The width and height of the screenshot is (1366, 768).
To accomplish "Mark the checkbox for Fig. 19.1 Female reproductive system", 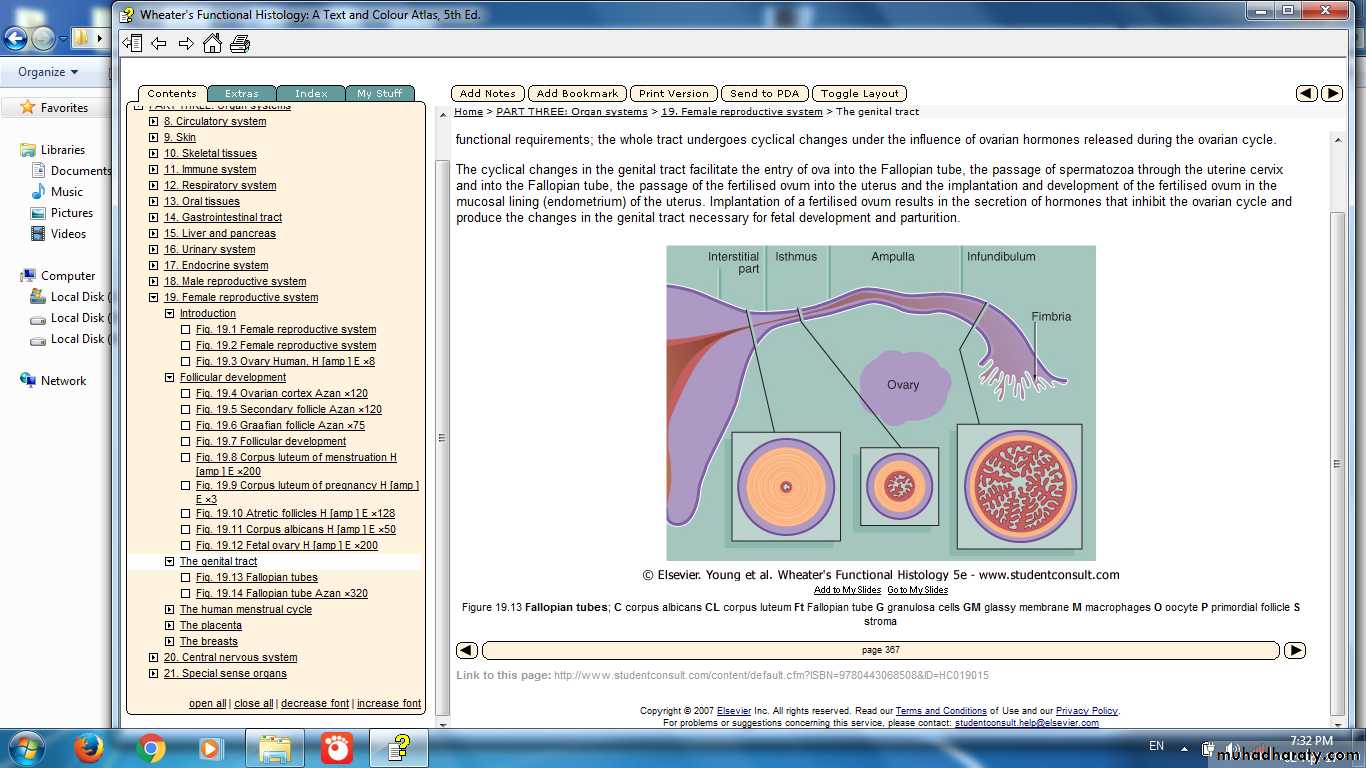I will (x=186, y=330).
